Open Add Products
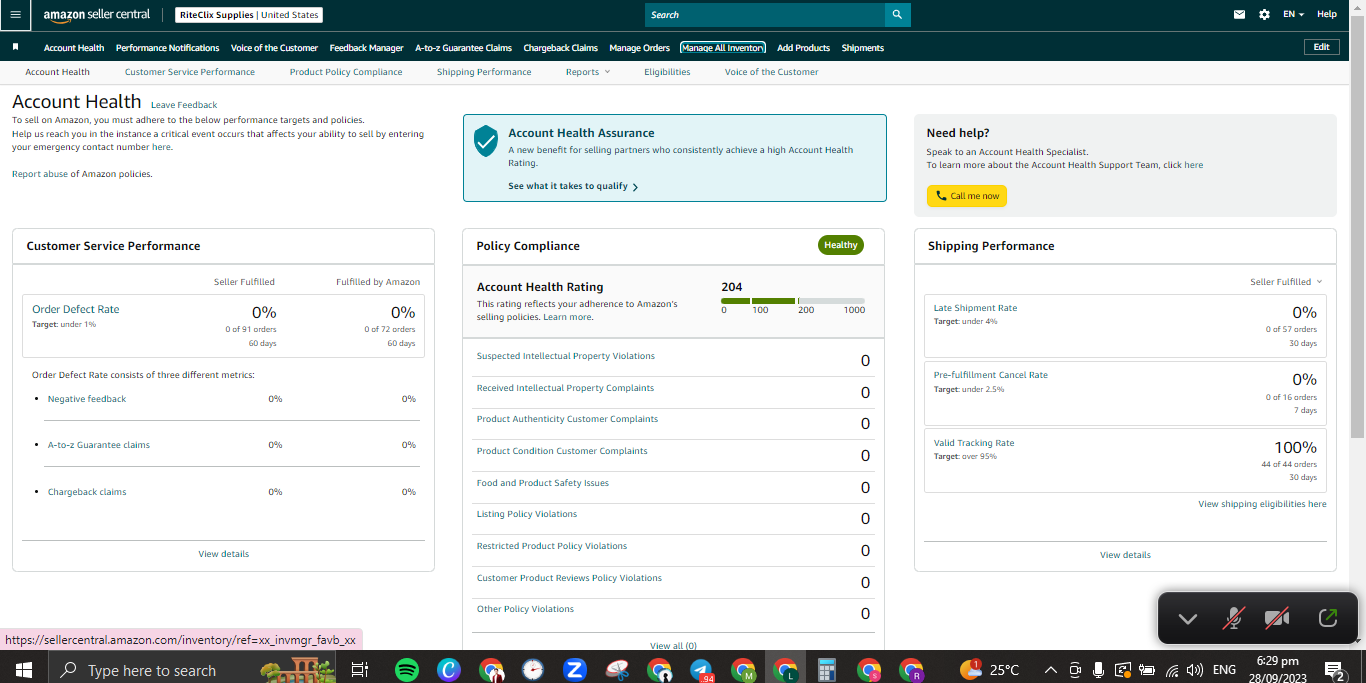Viewport: 1366px width, 683px height. pyautogui.click(x=804, y=48)
